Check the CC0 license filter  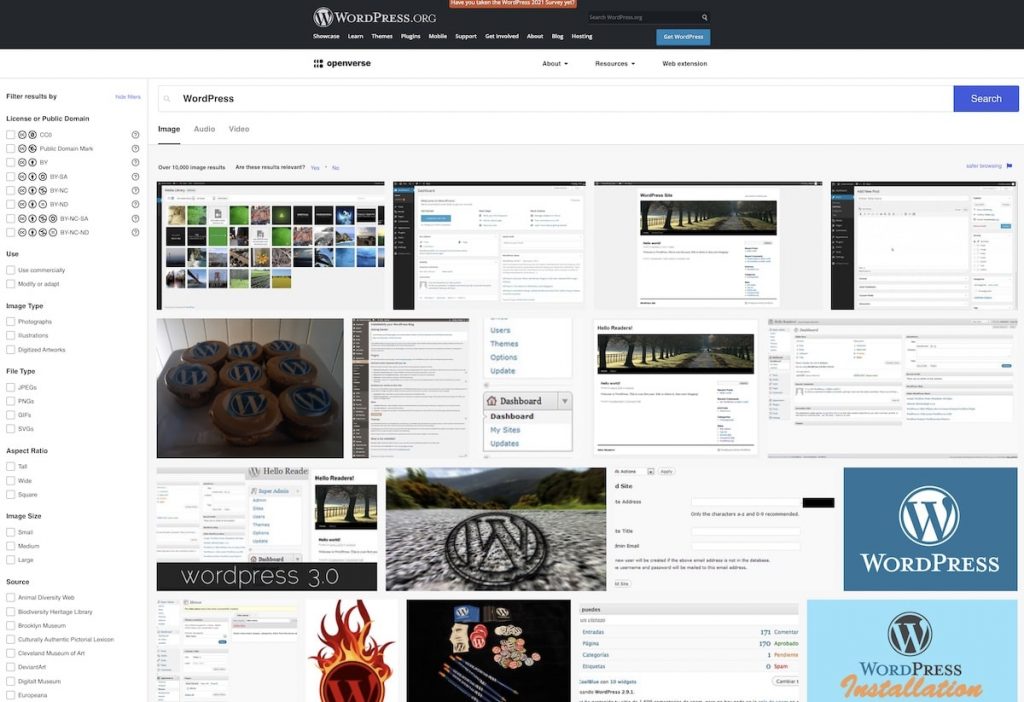(10, 135)
